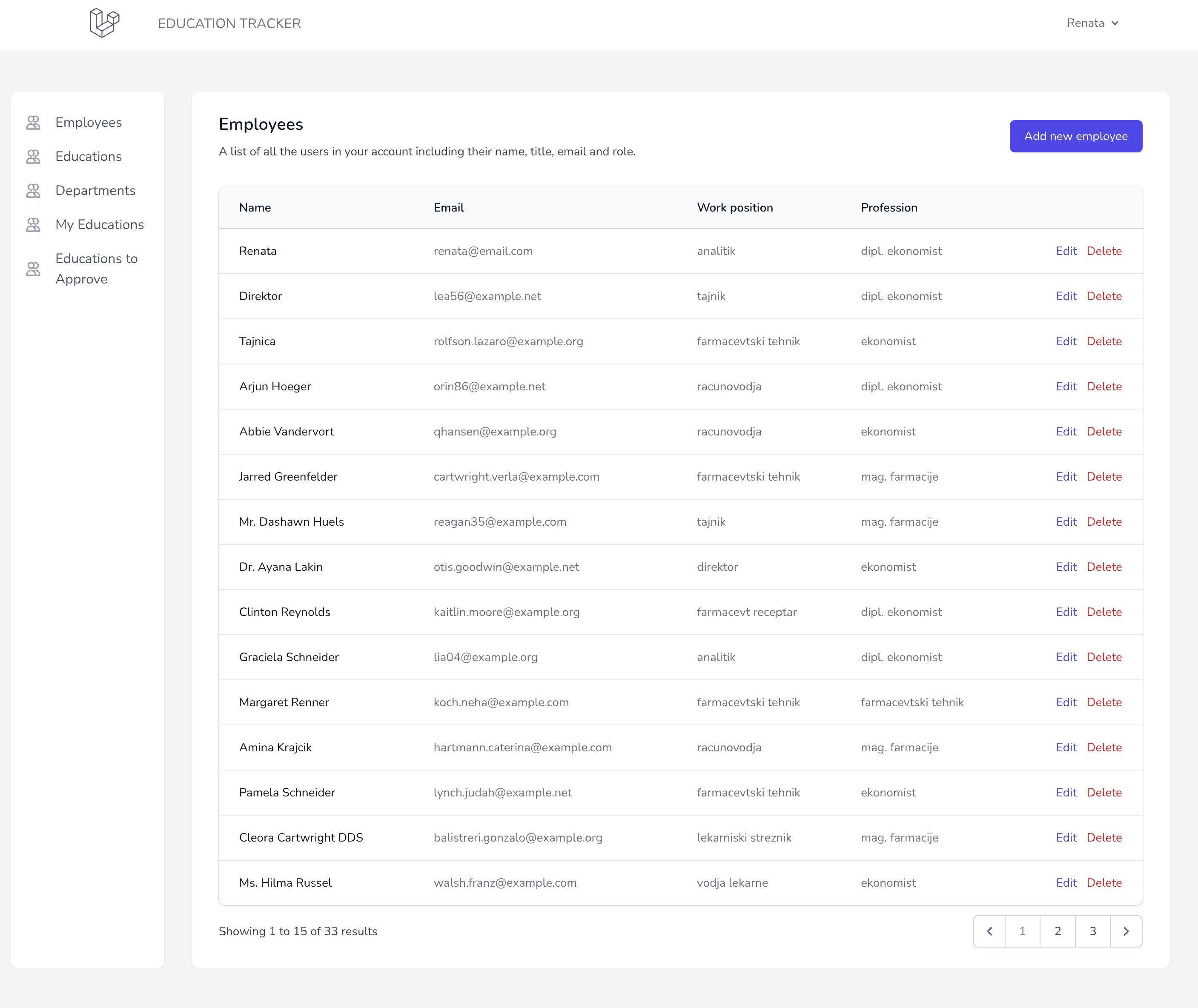
Task: Delete the employee Direktor
Action: tap(1105, 296)
